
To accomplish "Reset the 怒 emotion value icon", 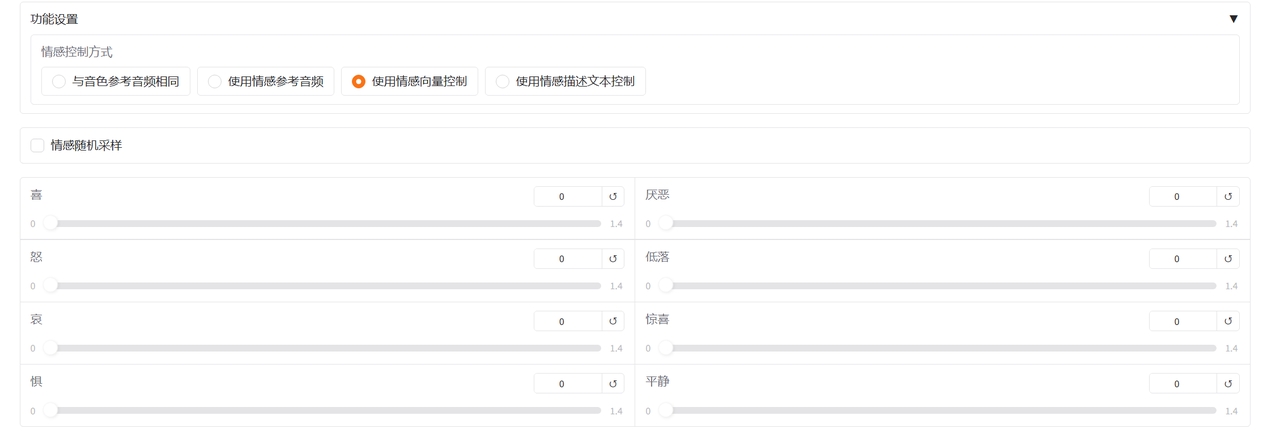I will pyautogui.click(x=613, y=259).
